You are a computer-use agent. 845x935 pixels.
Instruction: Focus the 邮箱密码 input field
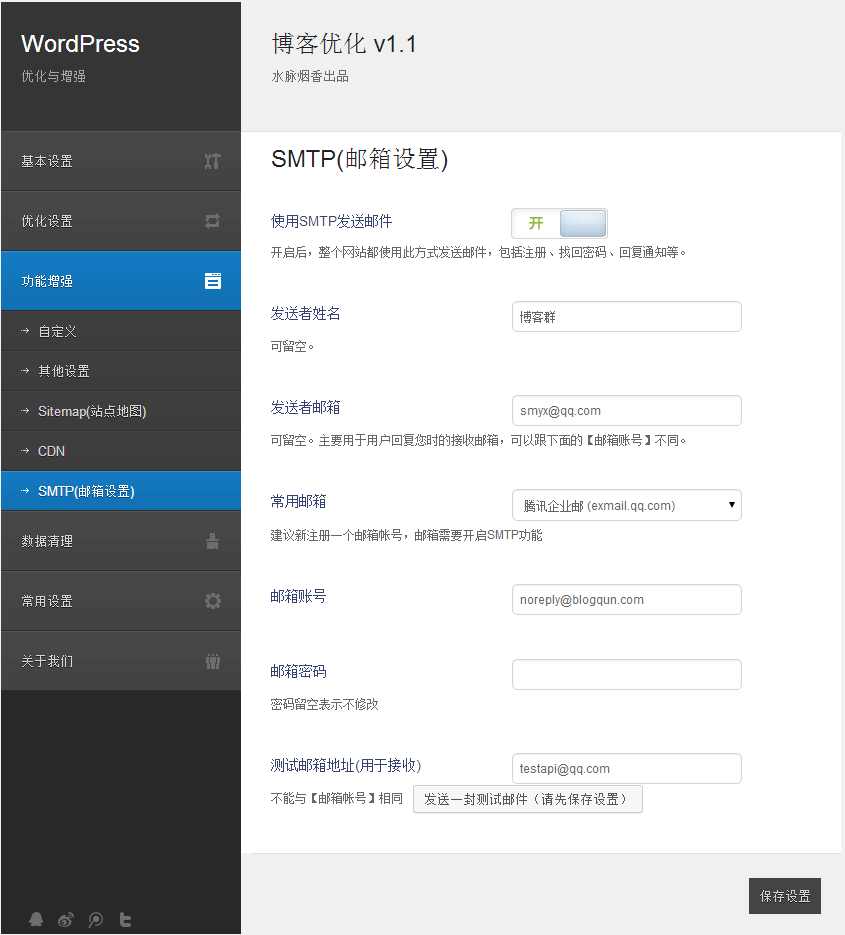pyautogui.click(x=626, y=675)
